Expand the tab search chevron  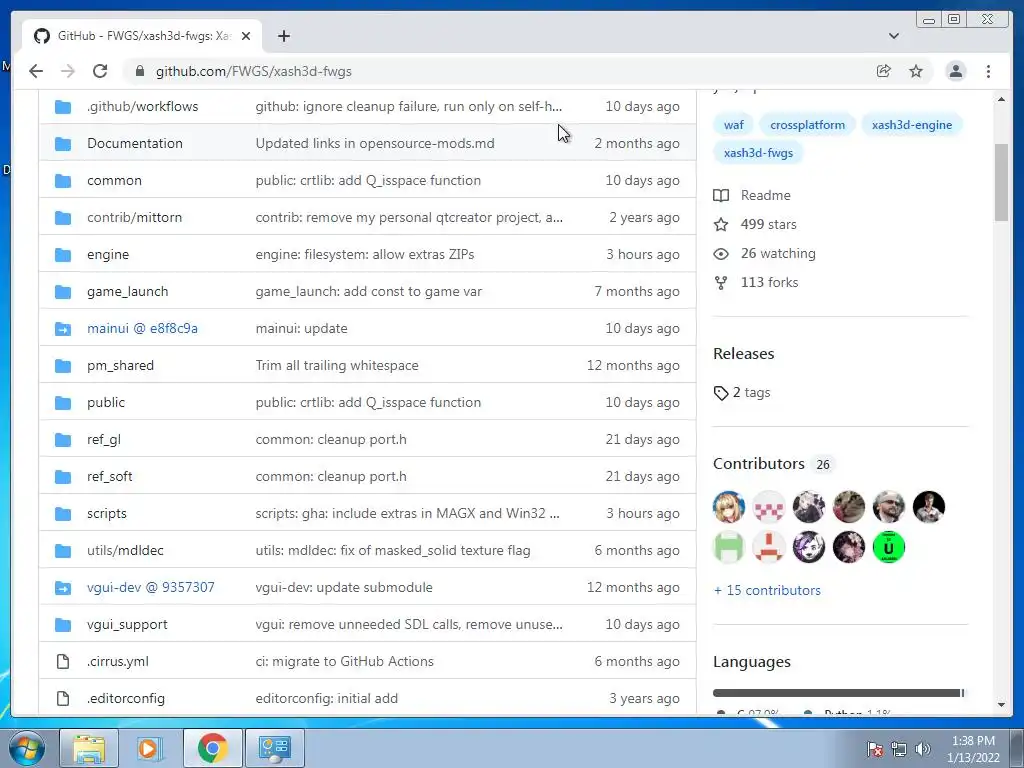click(x=894, y=36)
